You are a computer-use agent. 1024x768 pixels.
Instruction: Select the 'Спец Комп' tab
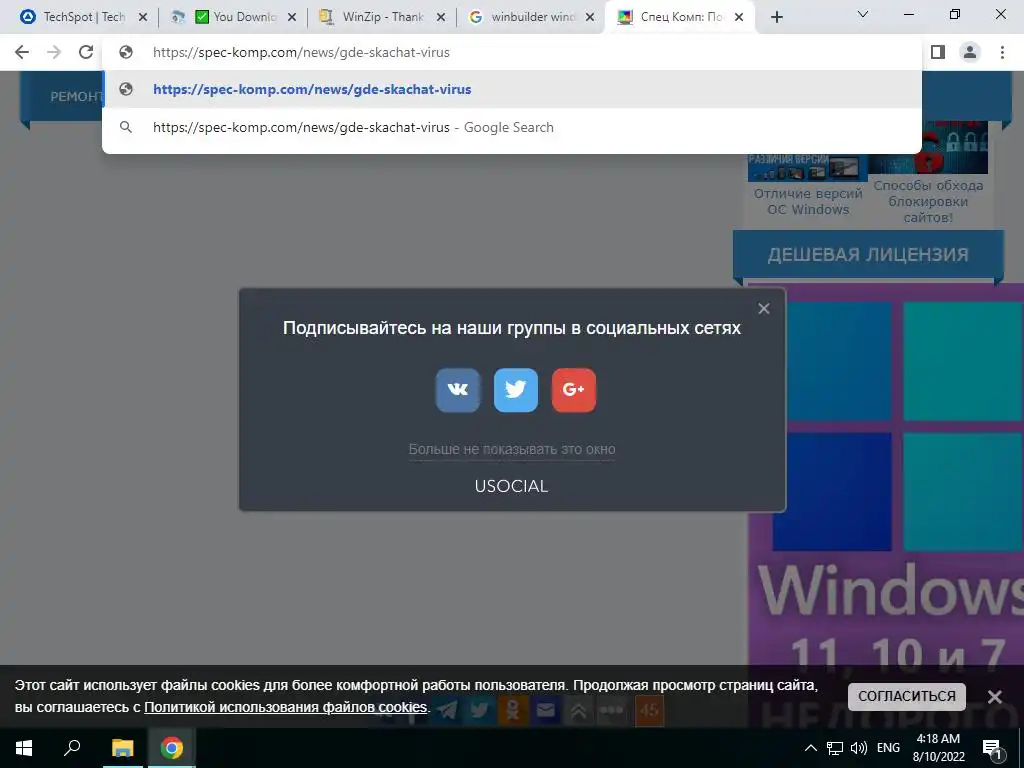pyautogui.click(x=680, y=17)
